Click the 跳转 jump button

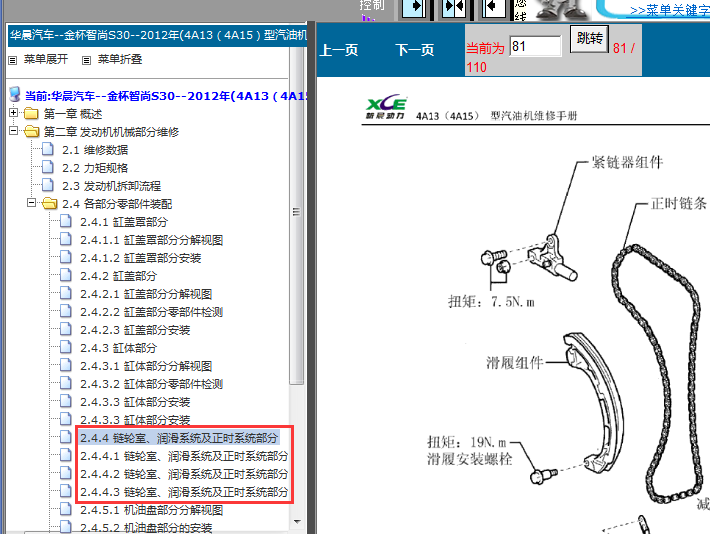tap(589, 39)
